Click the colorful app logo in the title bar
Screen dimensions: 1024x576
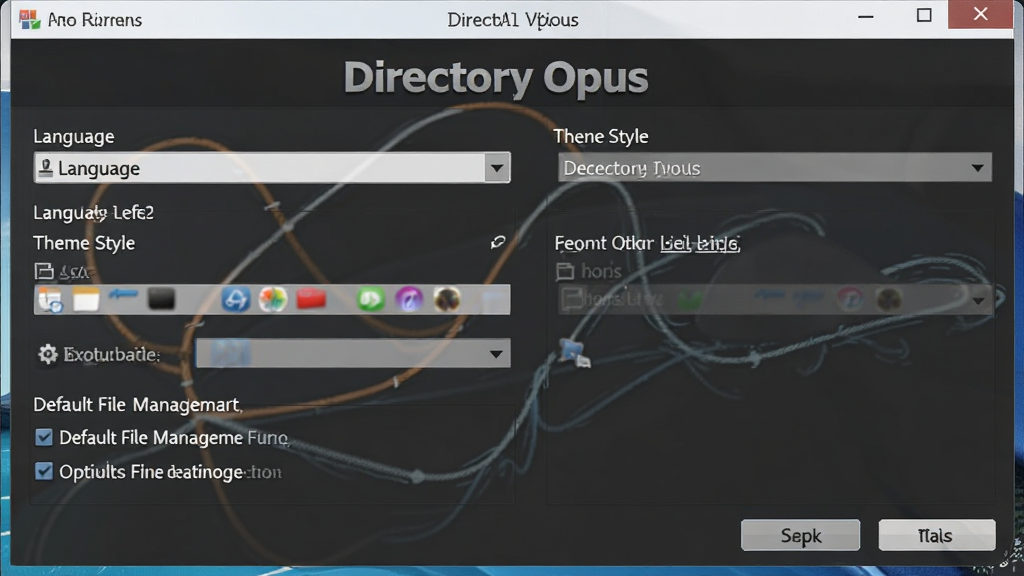pos(29,19)
